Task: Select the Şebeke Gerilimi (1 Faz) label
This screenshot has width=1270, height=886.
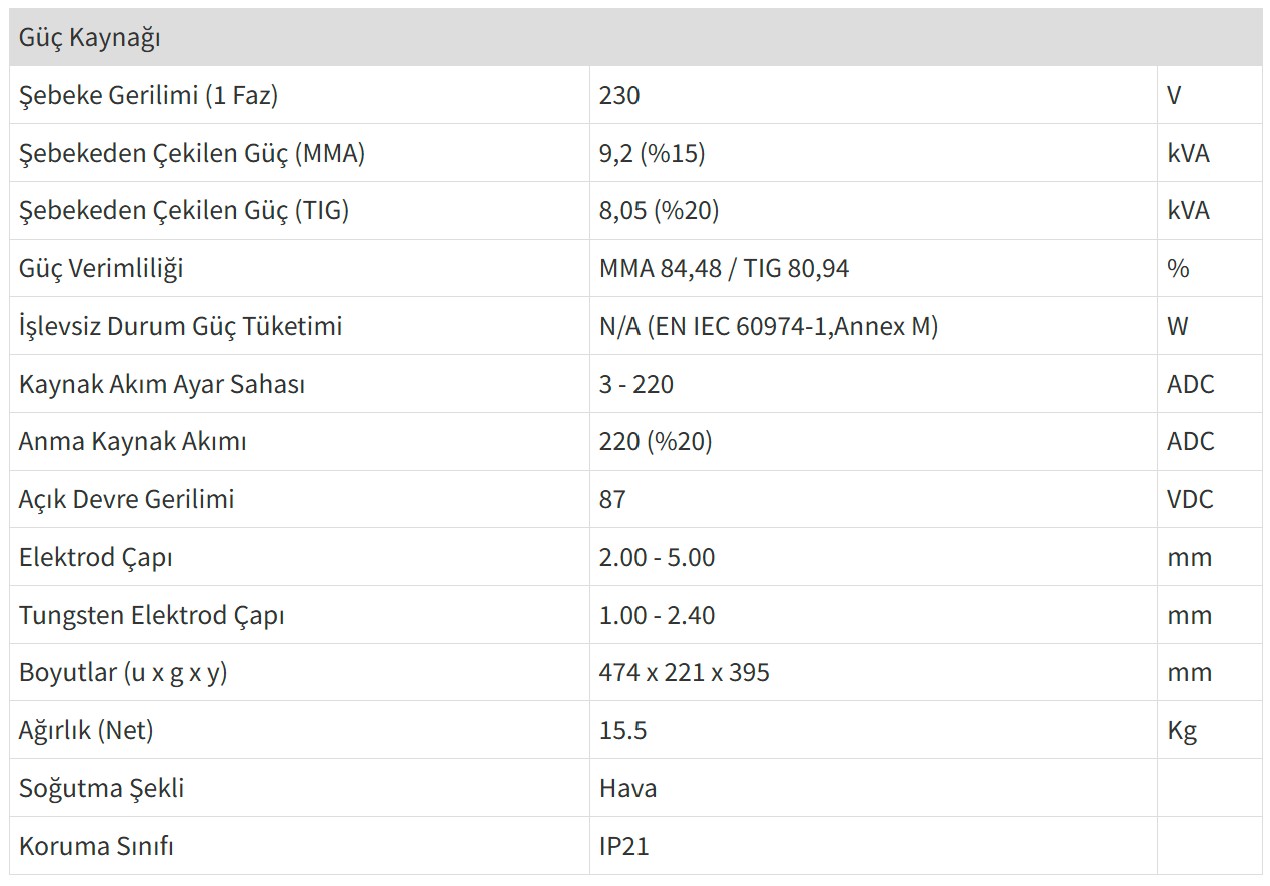Action: click(x=148, y=96)
